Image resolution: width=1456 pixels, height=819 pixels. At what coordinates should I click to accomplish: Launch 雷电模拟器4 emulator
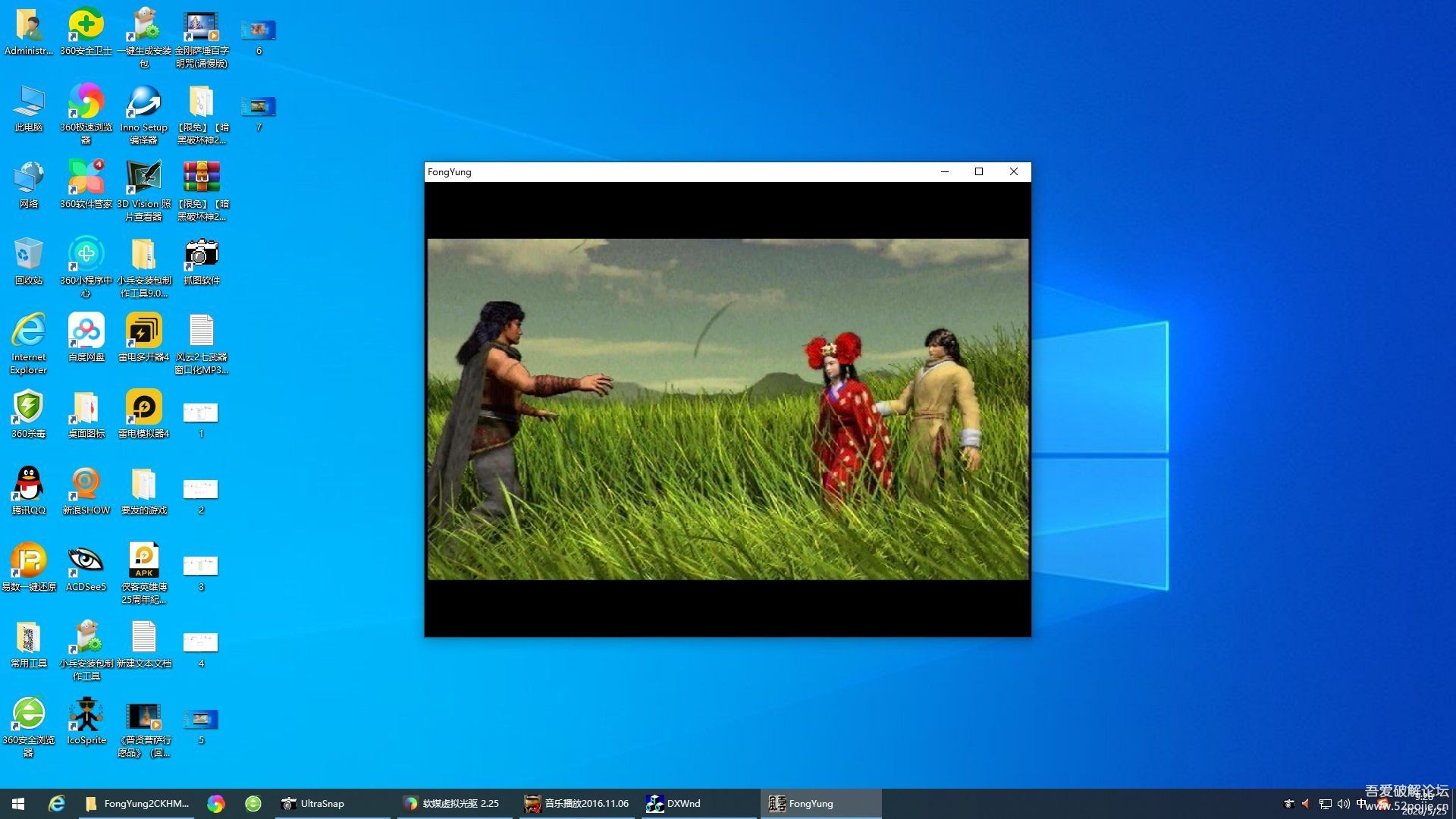pyautogui.click(x=144, y=415)
